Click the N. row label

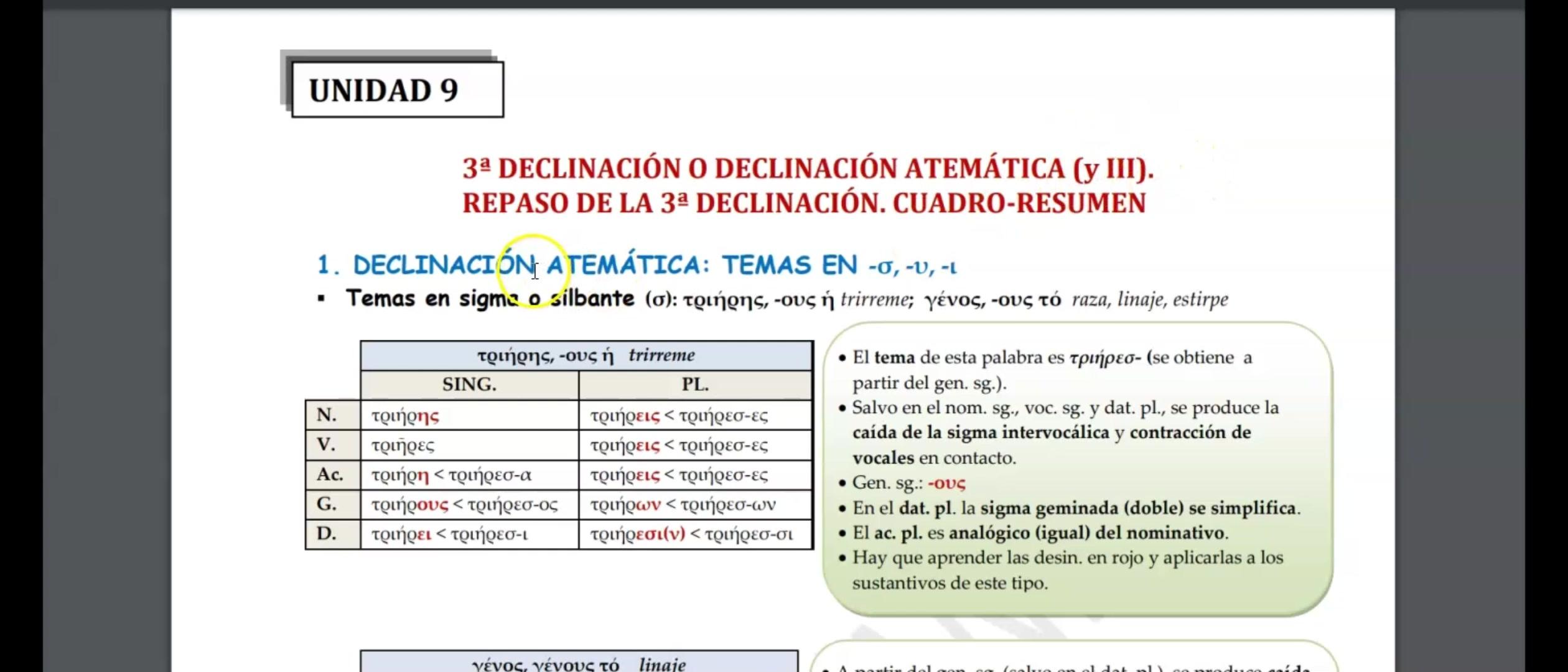click(x=327, y=414)
